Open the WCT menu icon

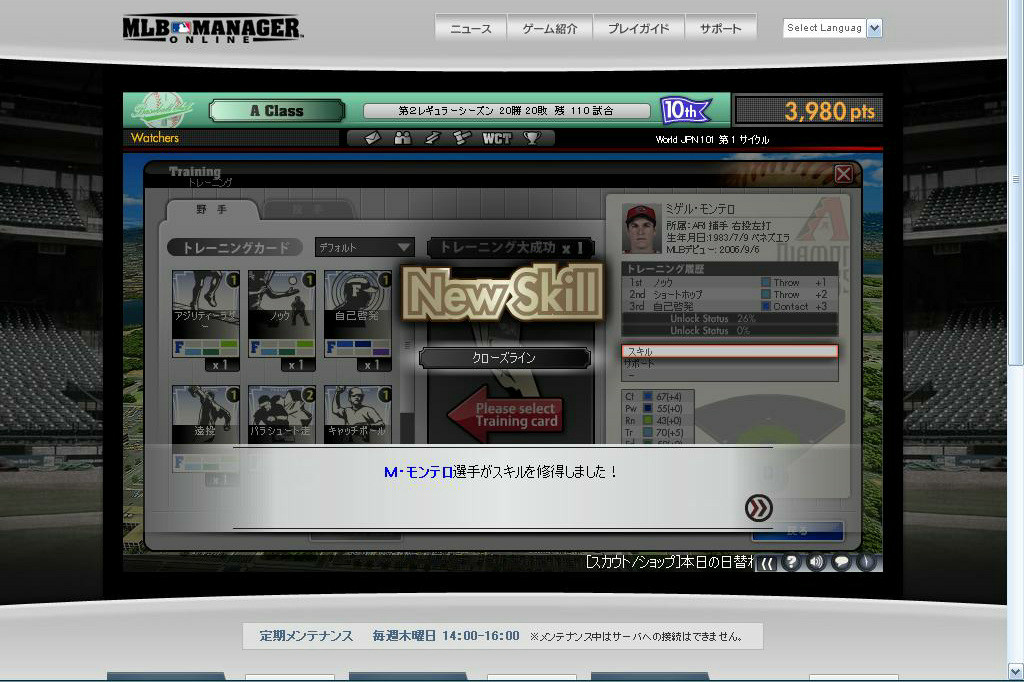pyautogui.click(x=496, y=138)
